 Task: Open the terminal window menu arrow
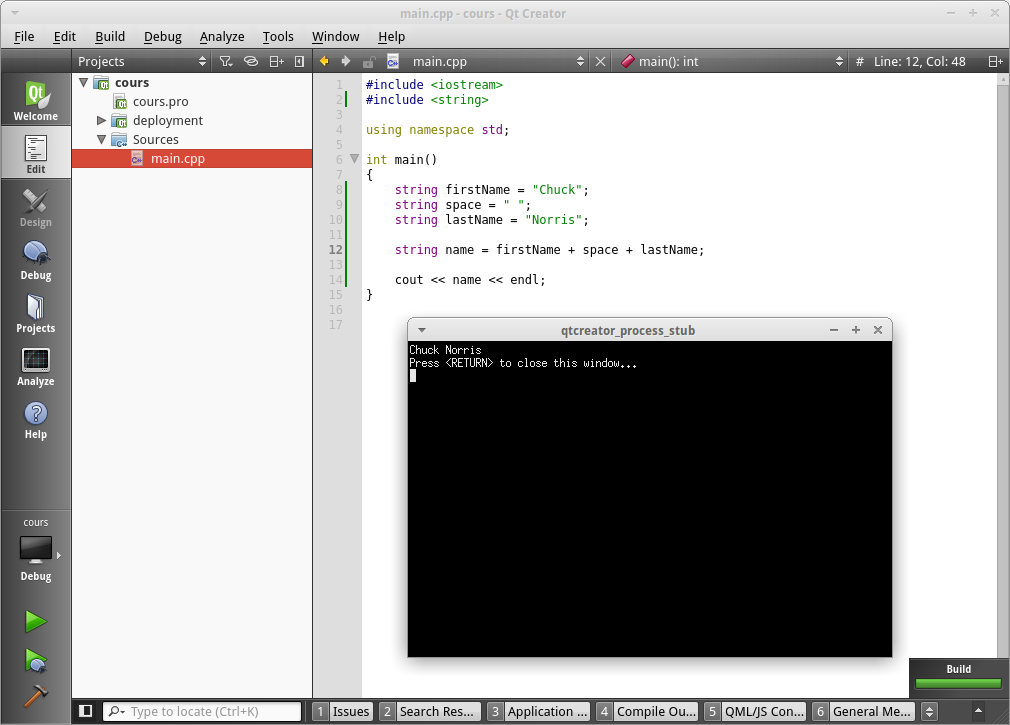pyautogui.click(x=422, y=330)
